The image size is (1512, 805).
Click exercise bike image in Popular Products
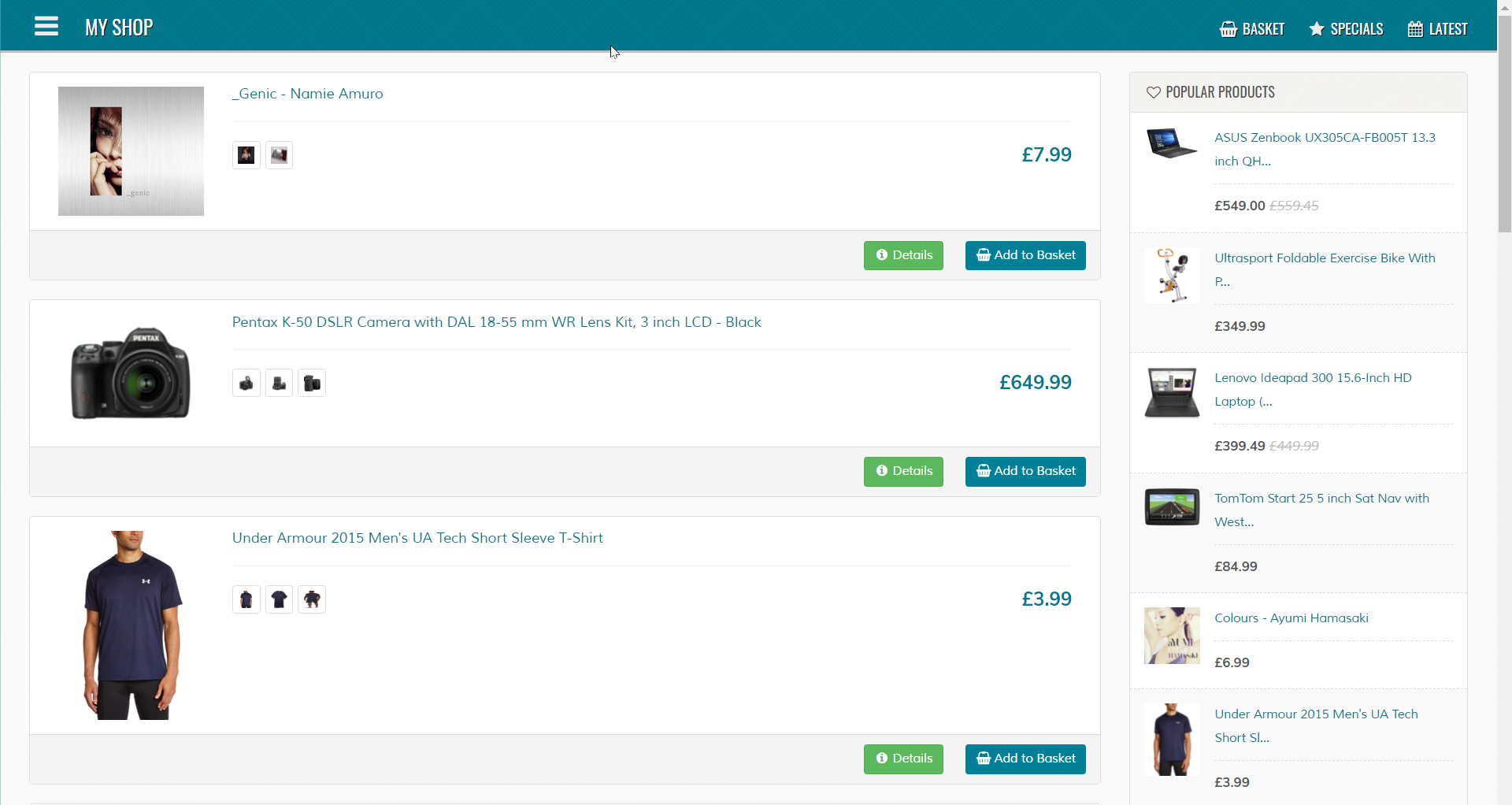(1172, 275)
